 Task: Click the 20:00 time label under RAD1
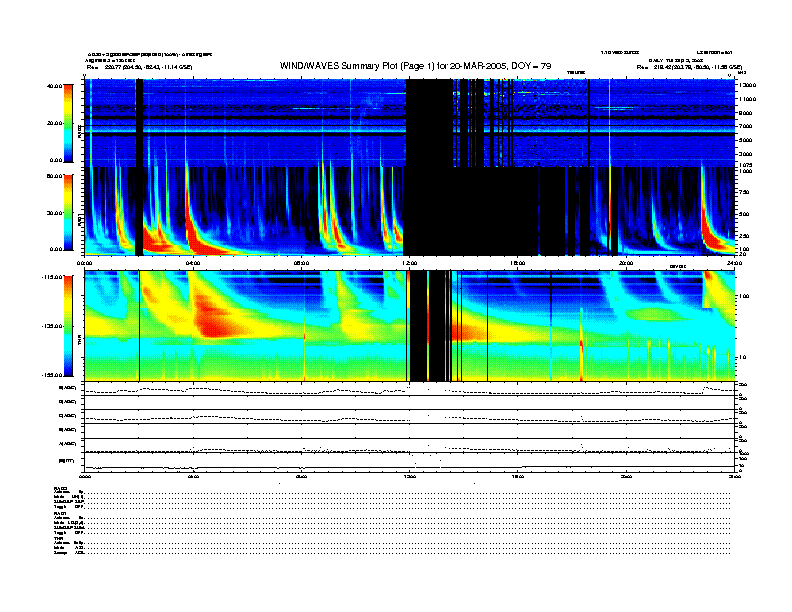(626, 263)
